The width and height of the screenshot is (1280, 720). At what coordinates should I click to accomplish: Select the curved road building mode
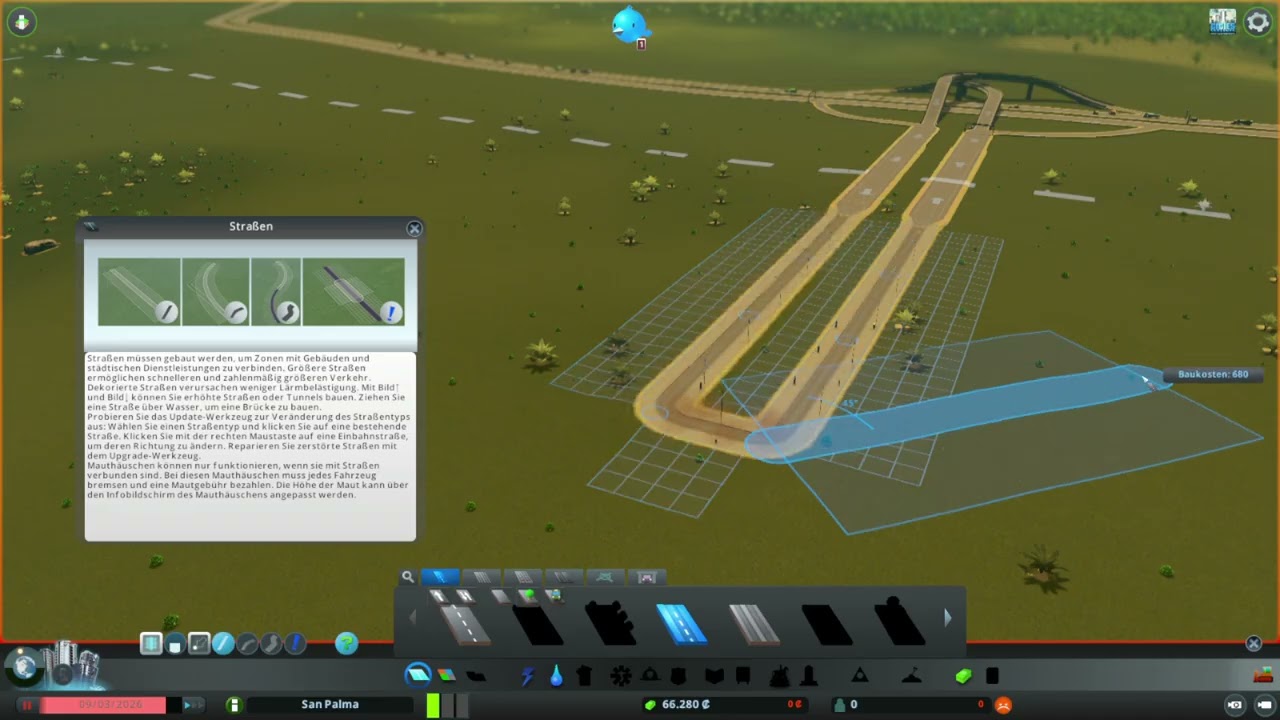(247, 644)
